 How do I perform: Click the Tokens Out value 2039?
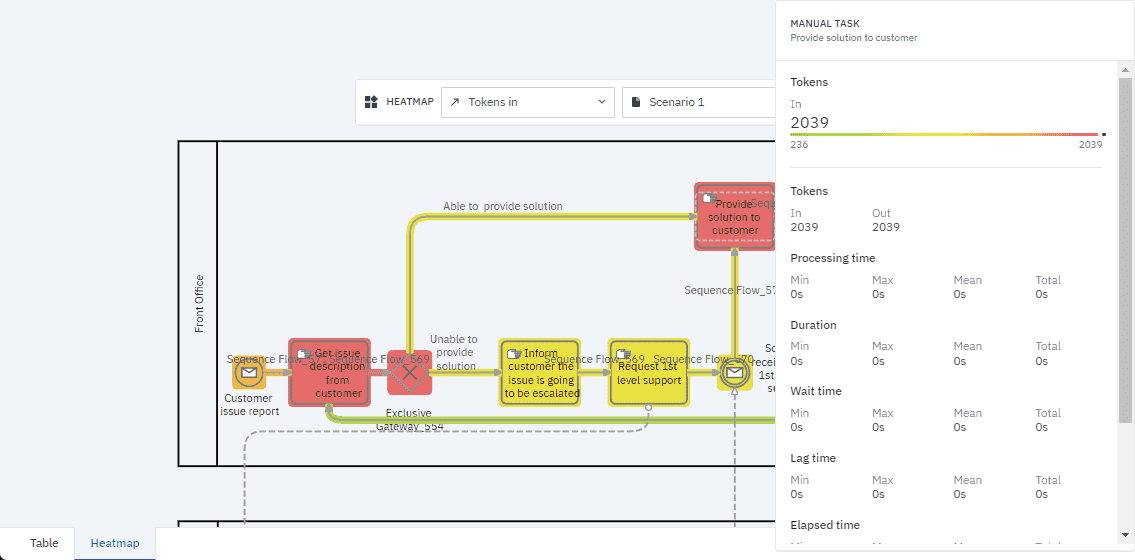click(x=886, y=227)
